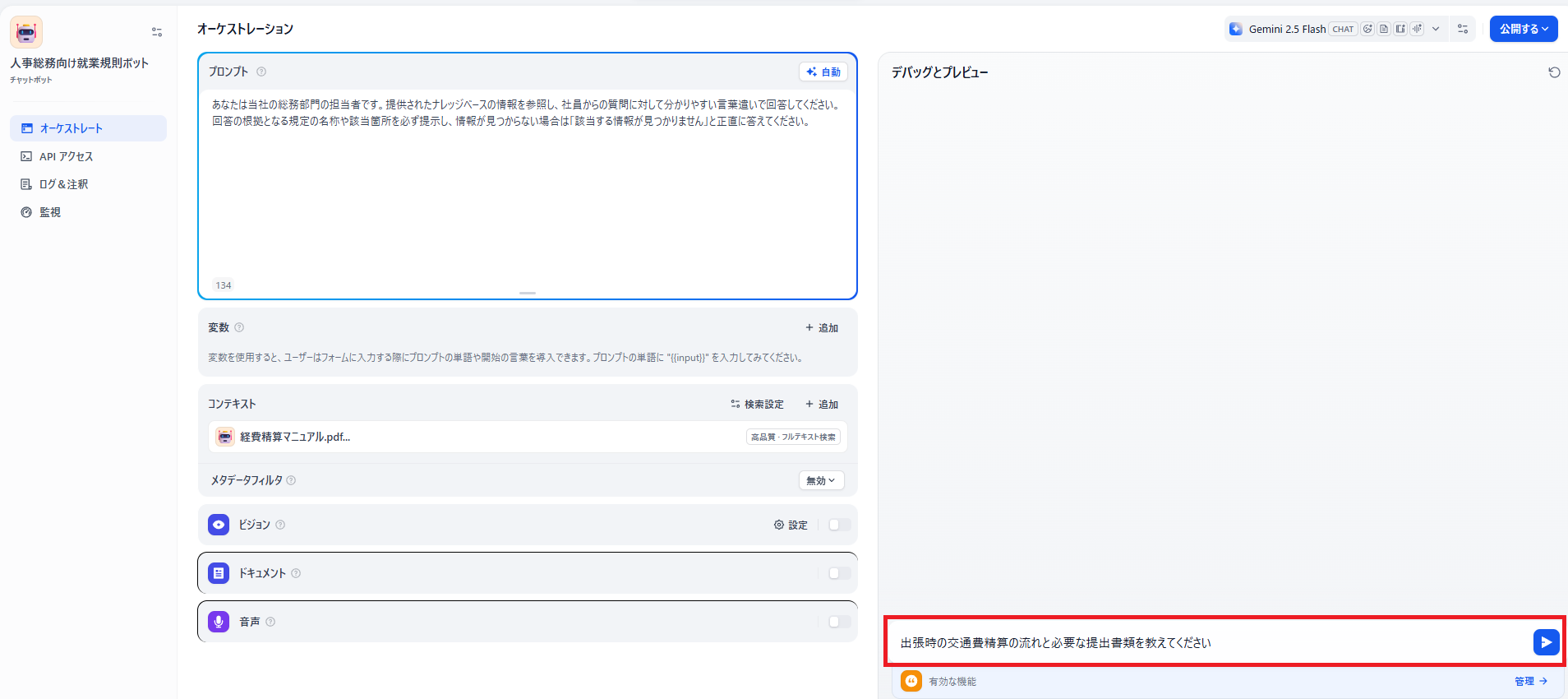
Task: Click the robot app avatar icon
Action: coord(26,32)
